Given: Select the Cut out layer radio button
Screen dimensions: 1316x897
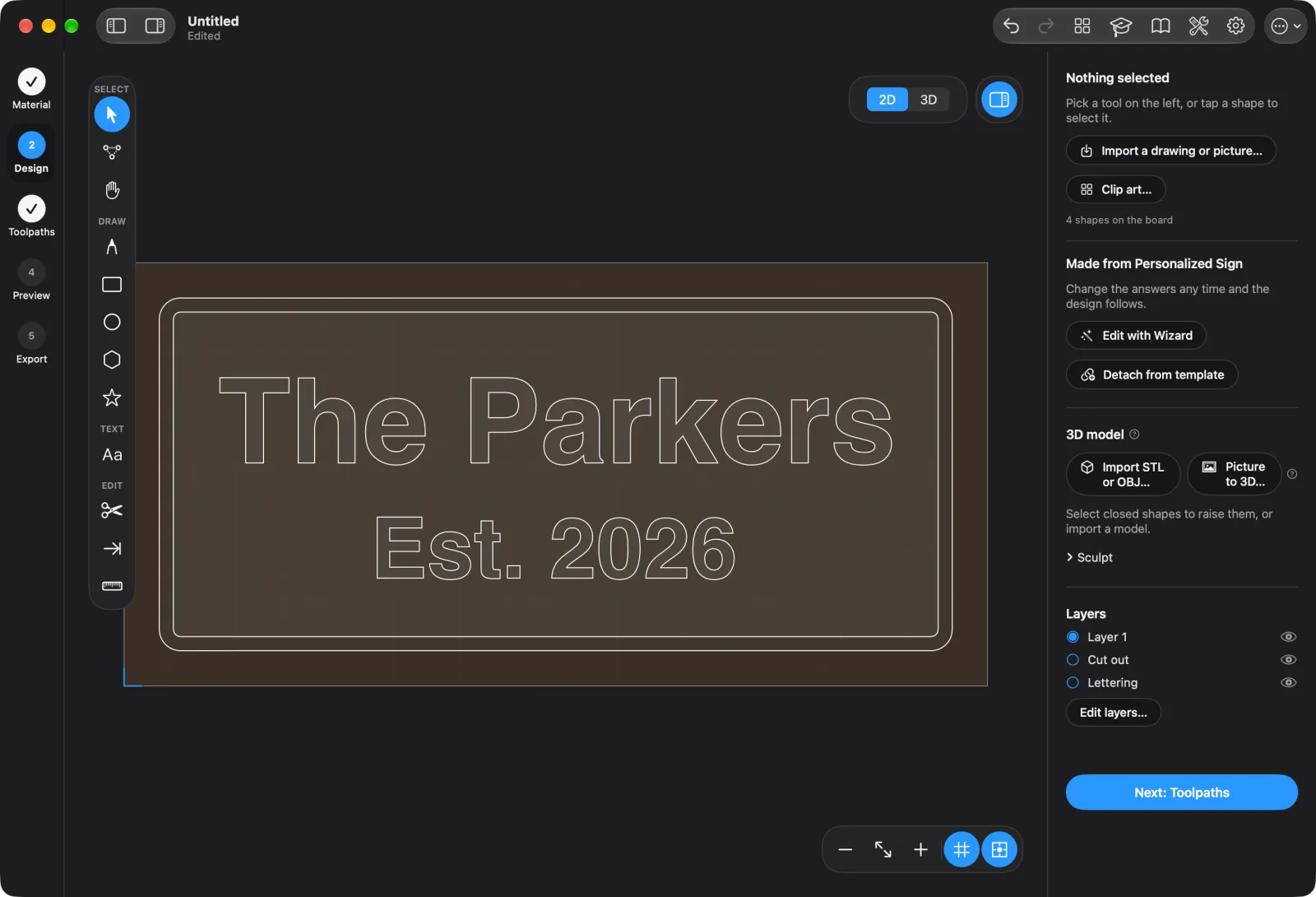Looking at the screenshot, I should (1073, 660).
